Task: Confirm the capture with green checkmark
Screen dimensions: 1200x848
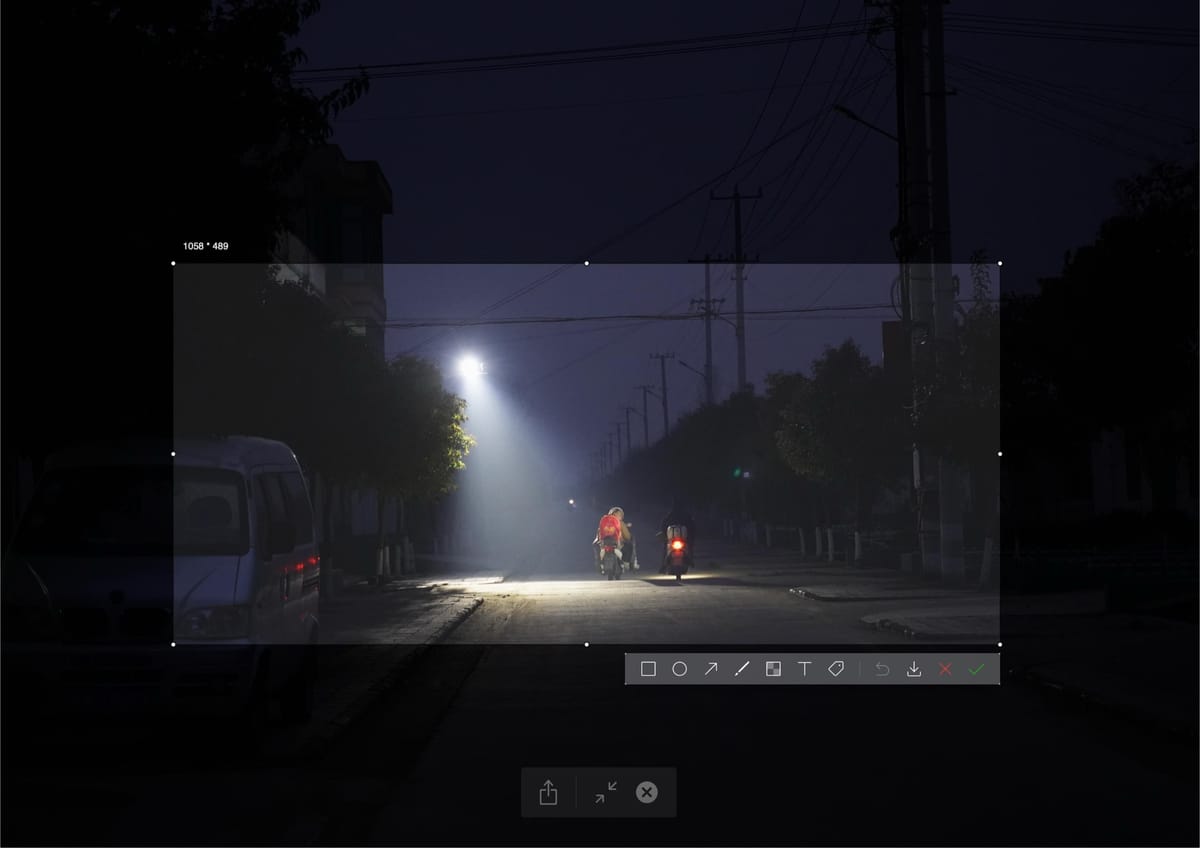Action: (977, 669)
